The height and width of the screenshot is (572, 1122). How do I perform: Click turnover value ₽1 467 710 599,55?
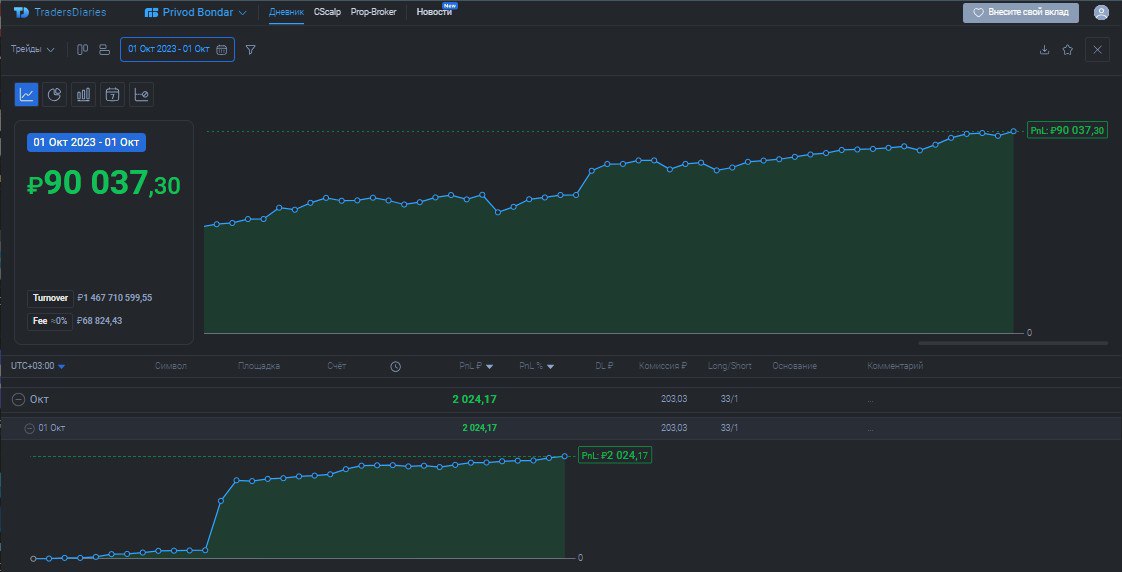pos(114,299)
